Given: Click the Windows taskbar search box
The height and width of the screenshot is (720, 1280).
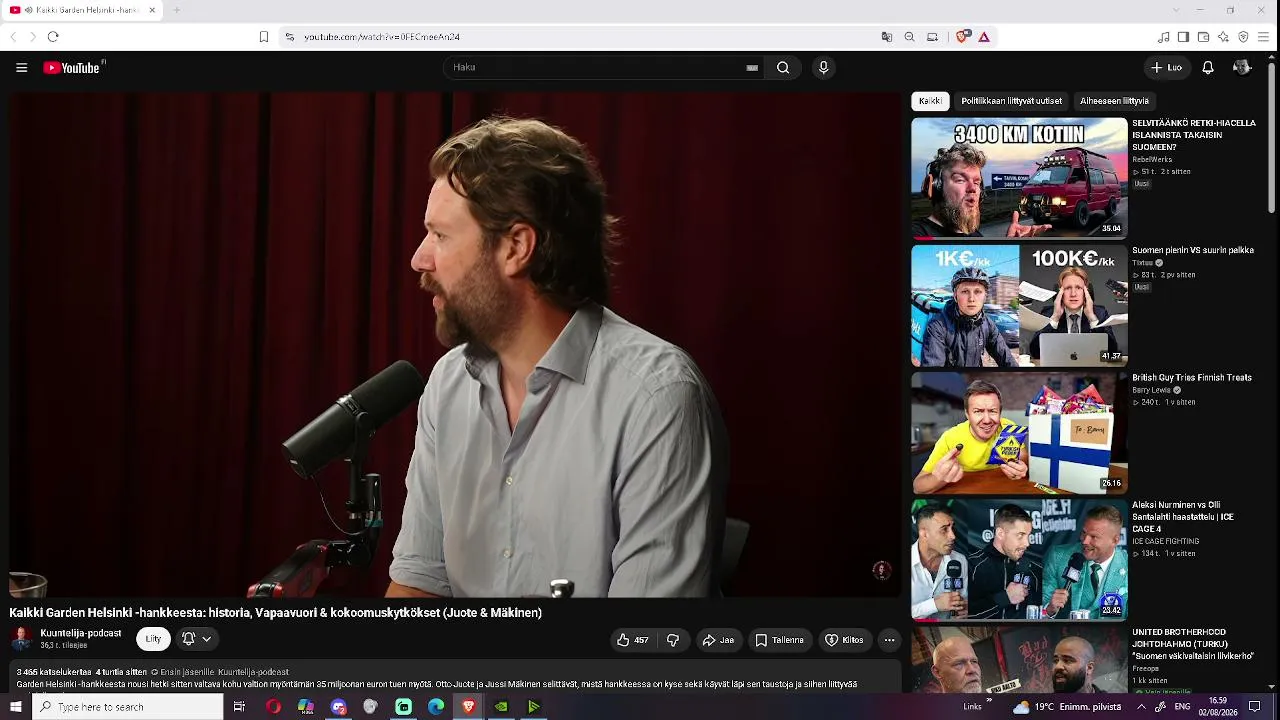Looking at the screenshot, I should pyautogui.click(x=128, y=707).
